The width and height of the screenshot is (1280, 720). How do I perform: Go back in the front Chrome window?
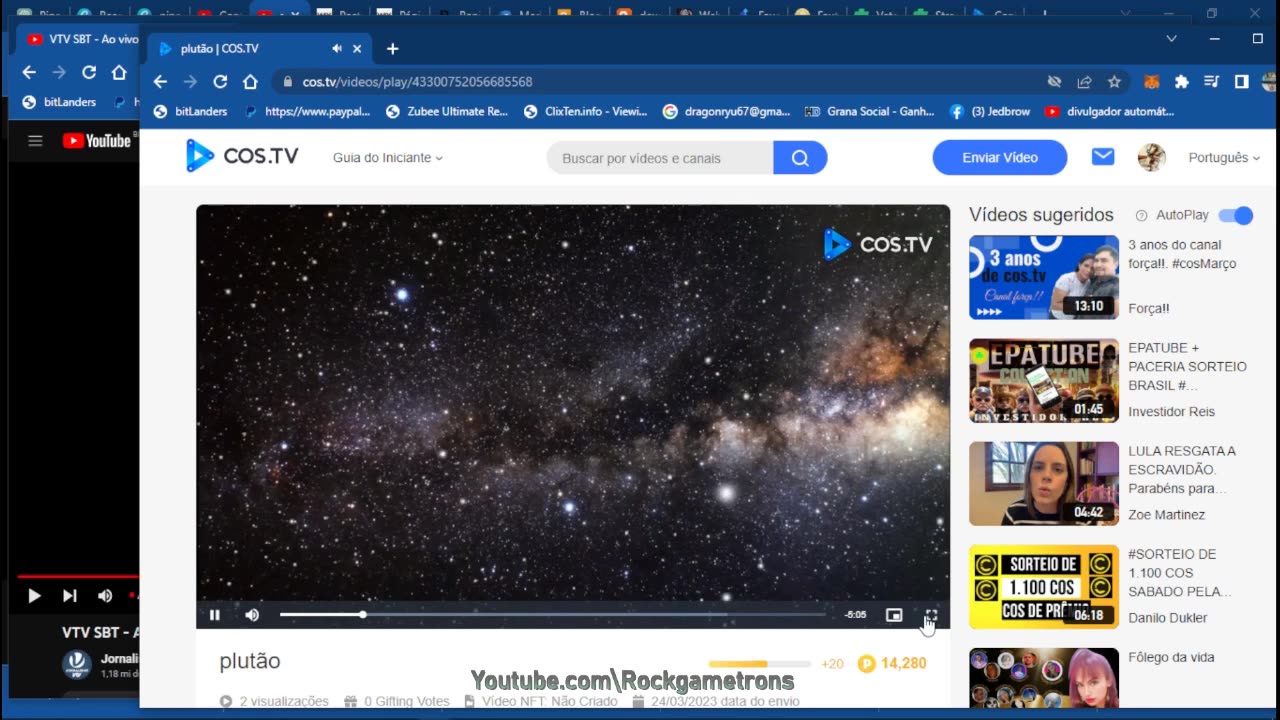pos(160,82)
